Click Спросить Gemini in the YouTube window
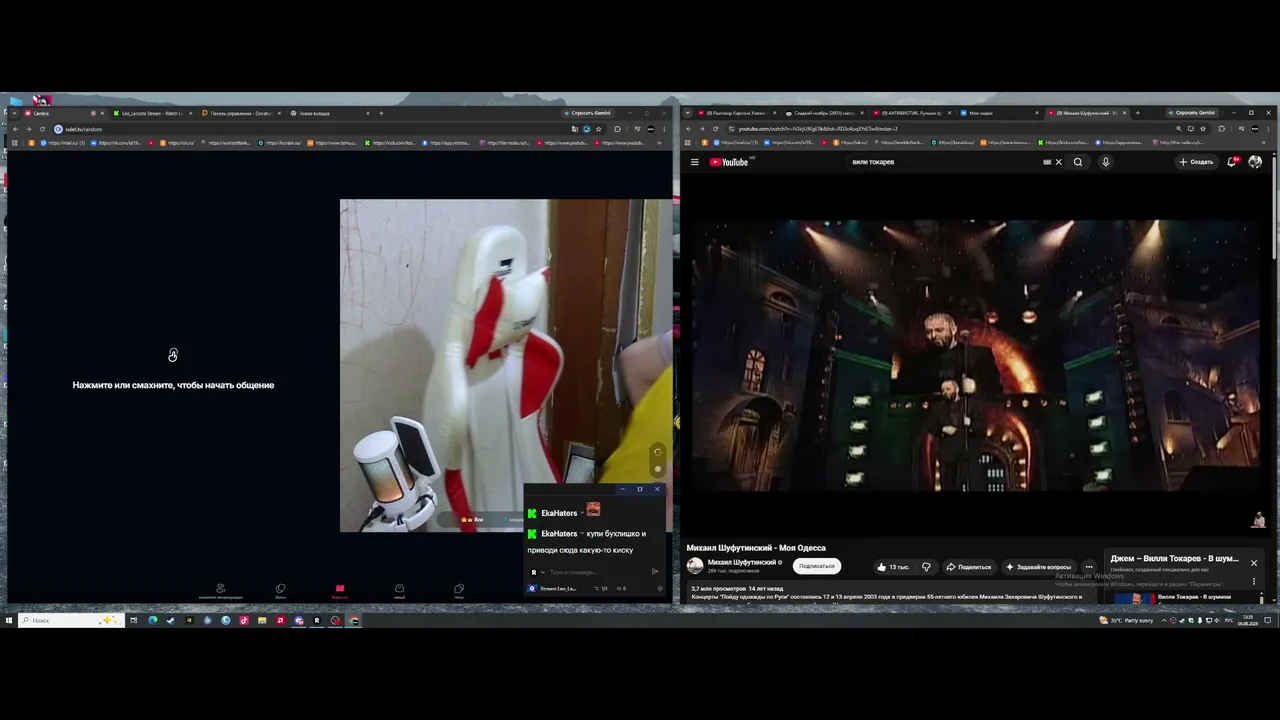 1193,113
